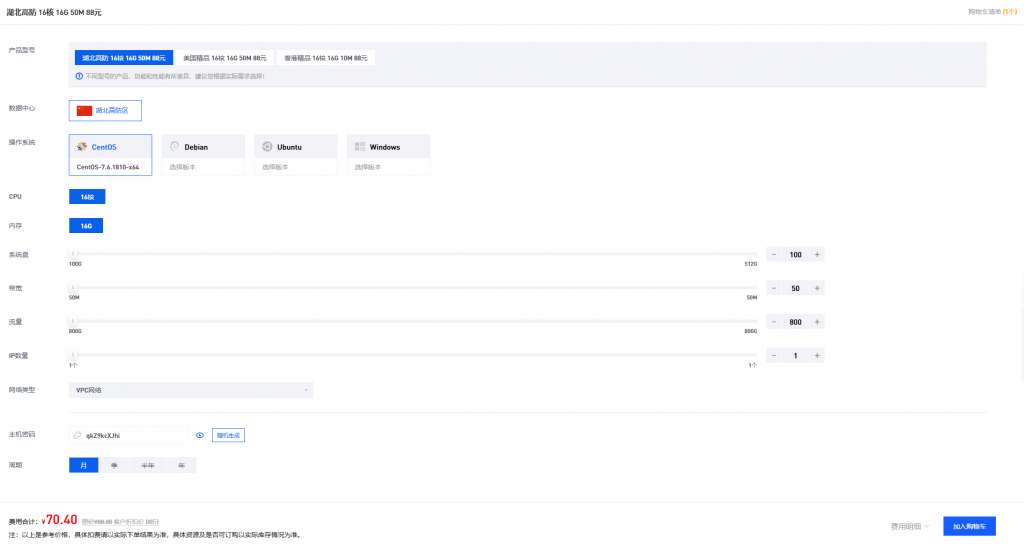Switch to 美国精品 16核 16G product tab
Image resolution: width=1024 pixels, height=546 pixels.
pyautogui.click(x=224, y=58)
